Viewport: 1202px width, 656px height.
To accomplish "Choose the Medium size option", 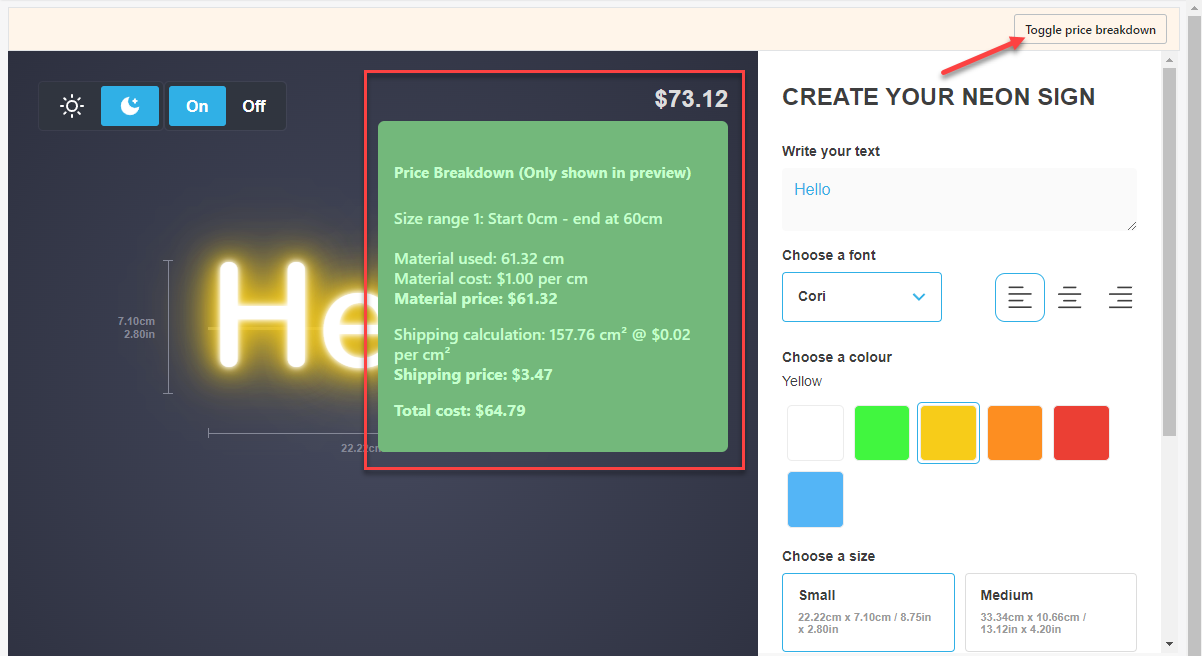I will coord(1050,611).
